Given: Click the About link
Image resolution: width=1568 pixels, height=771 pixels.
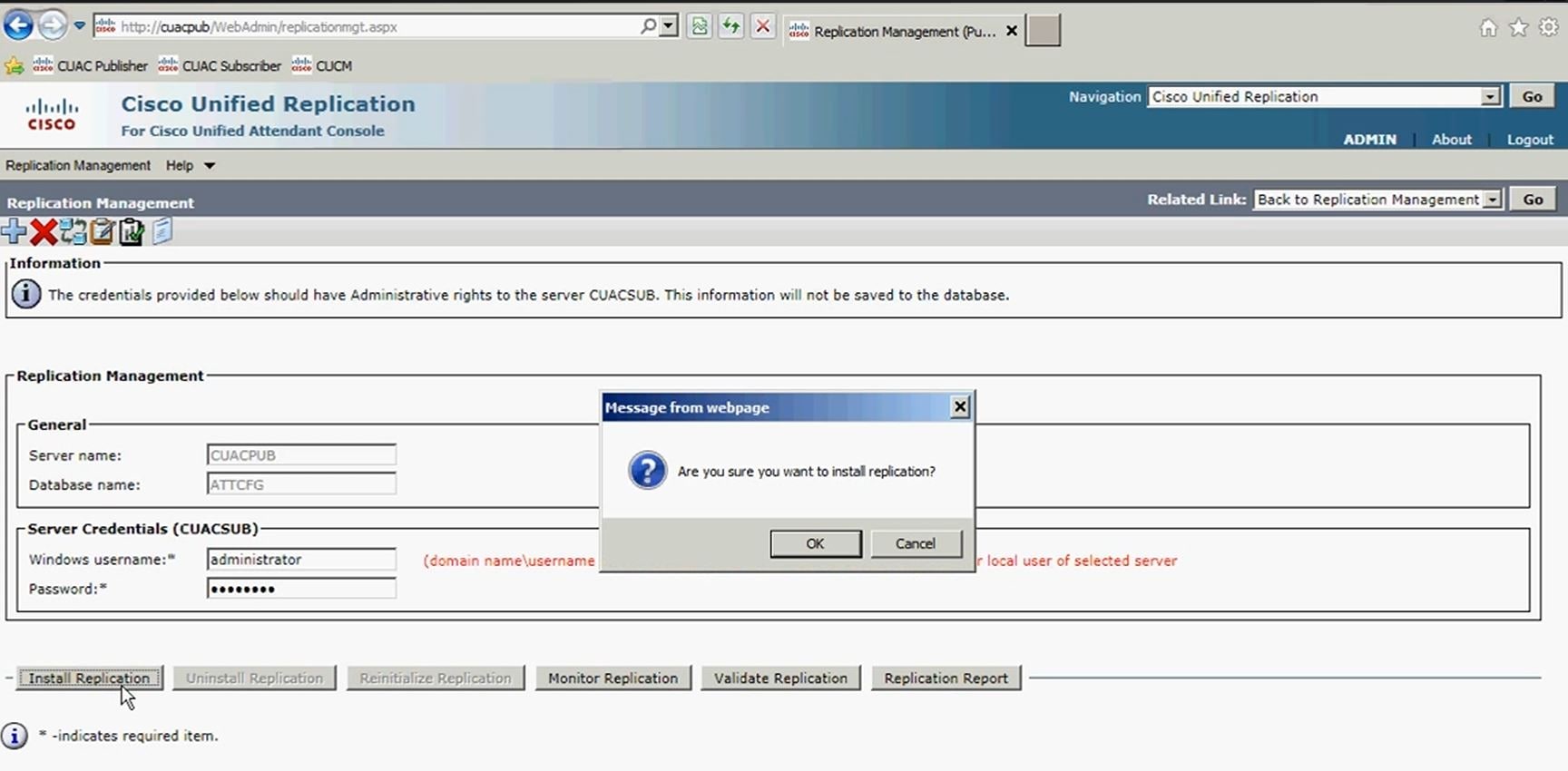Looking at the screenshot, I should coord(1451,140).
